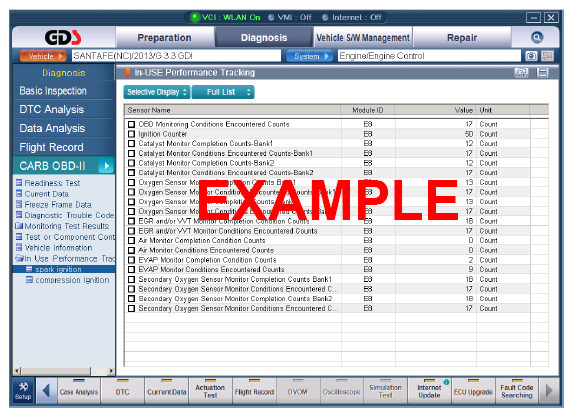Check Catalyst Monitor Conditions Encountered Counts-Bank2
The image size is (573, 417).
click(x=131, y=173)
